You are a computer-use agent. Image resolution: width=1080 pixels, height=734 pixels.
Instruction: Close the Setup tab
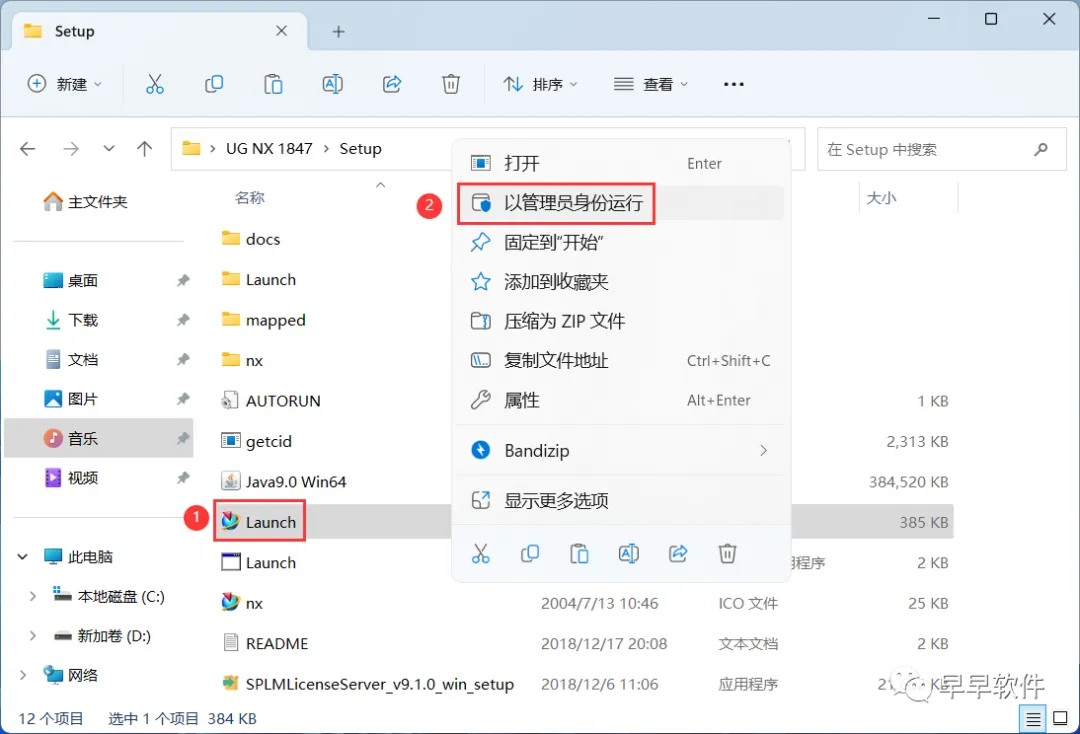(x=281, y=31)
